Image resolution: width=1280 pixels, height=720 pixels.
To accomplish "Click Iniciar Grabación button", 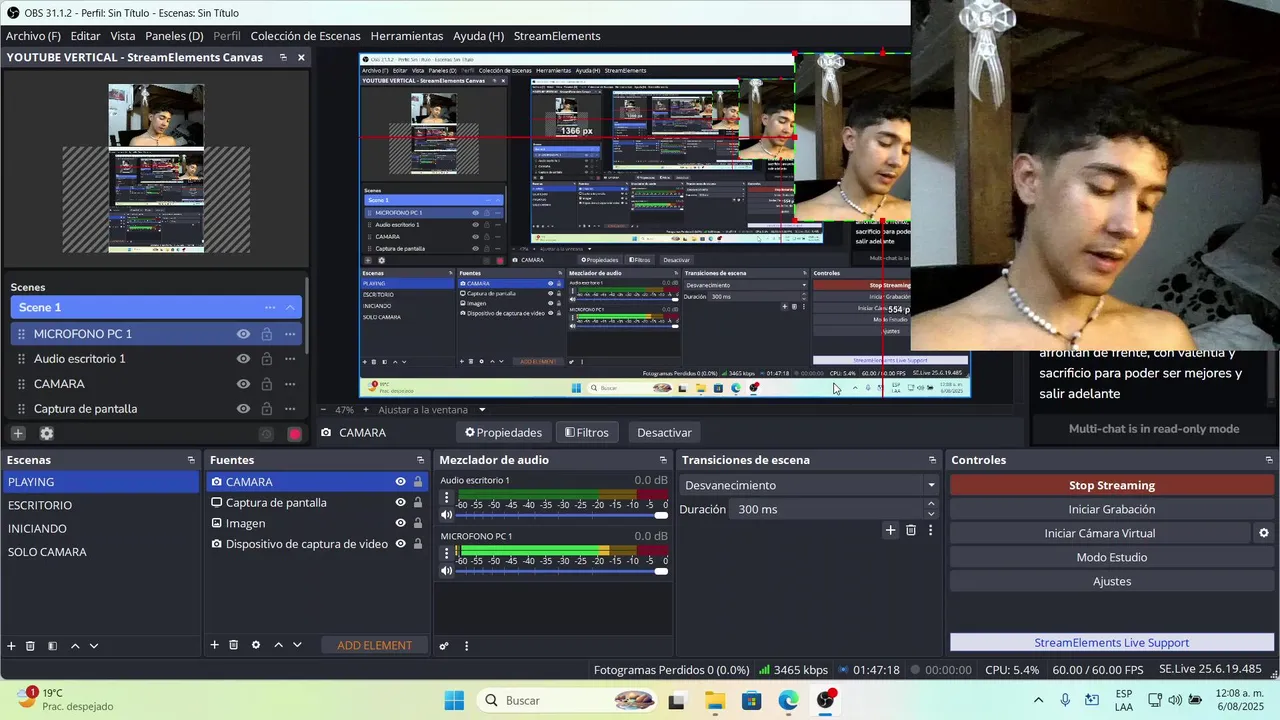I will [x=1111, y=509].
